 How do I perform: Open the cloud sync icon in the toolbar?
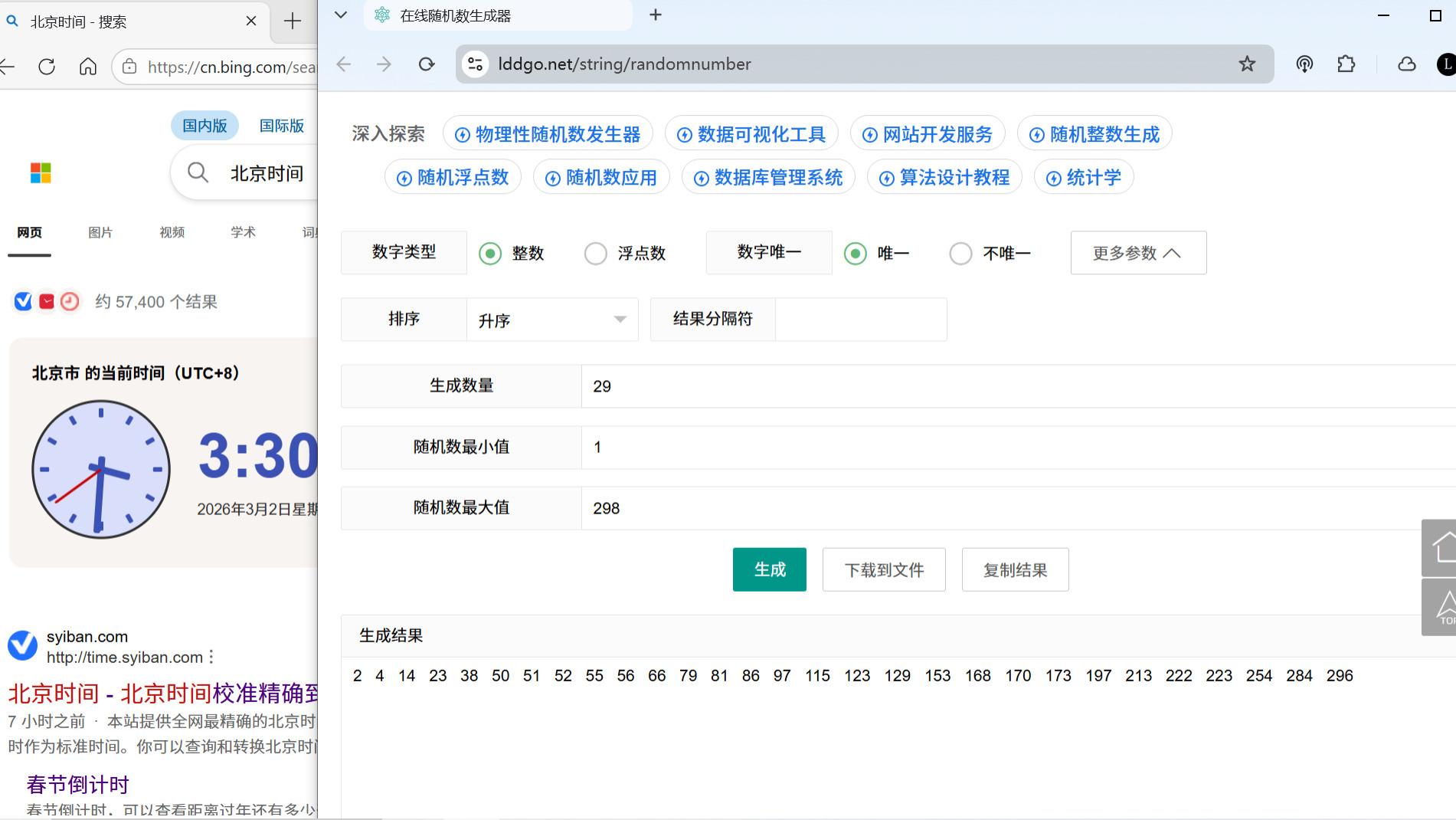coord(1406,64)
